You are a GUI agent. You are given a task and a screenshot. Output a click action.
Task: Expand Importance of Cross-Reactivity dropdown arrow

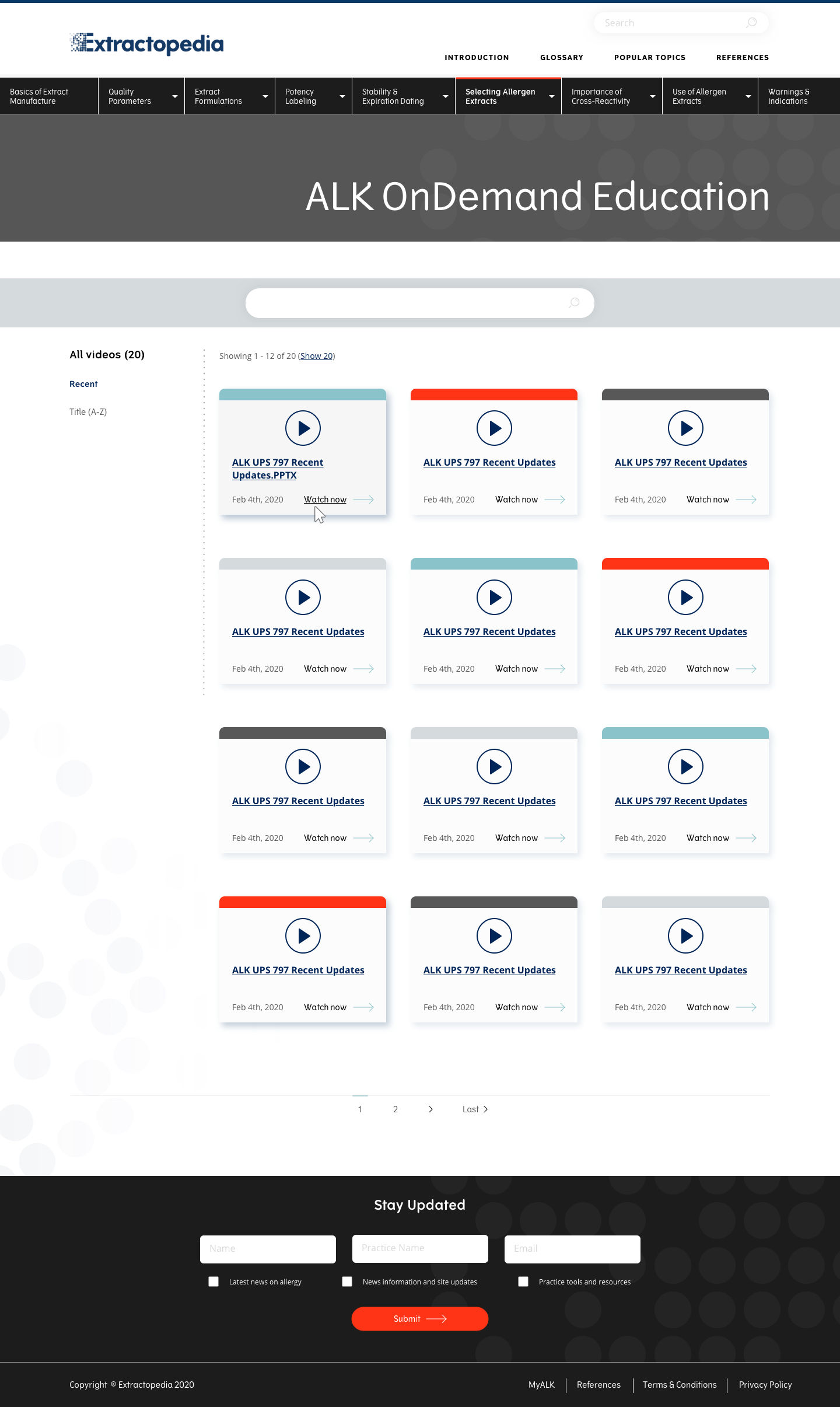[653, 96]
